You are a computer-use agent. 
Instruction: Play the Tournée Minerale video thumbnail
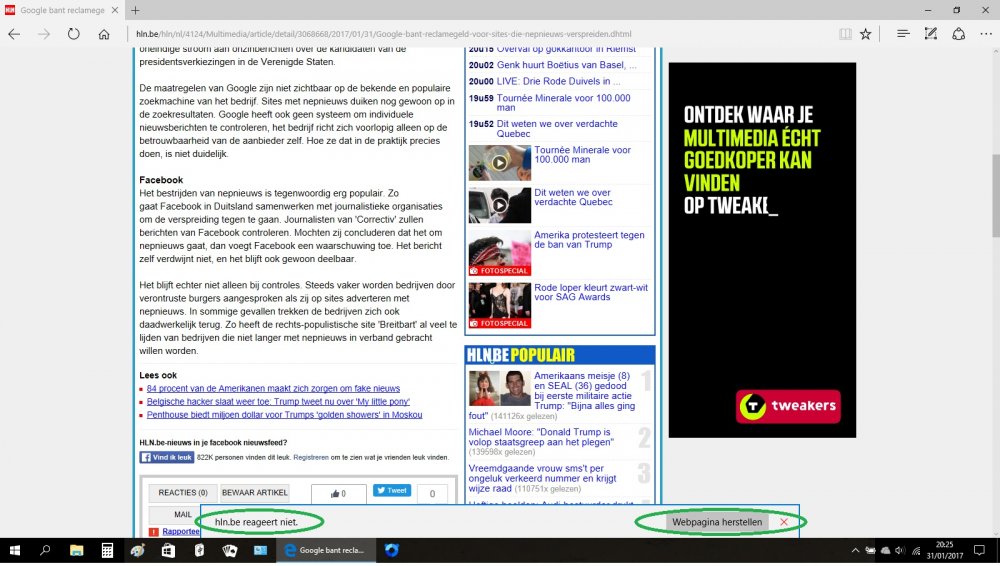[x=499, y=163]
